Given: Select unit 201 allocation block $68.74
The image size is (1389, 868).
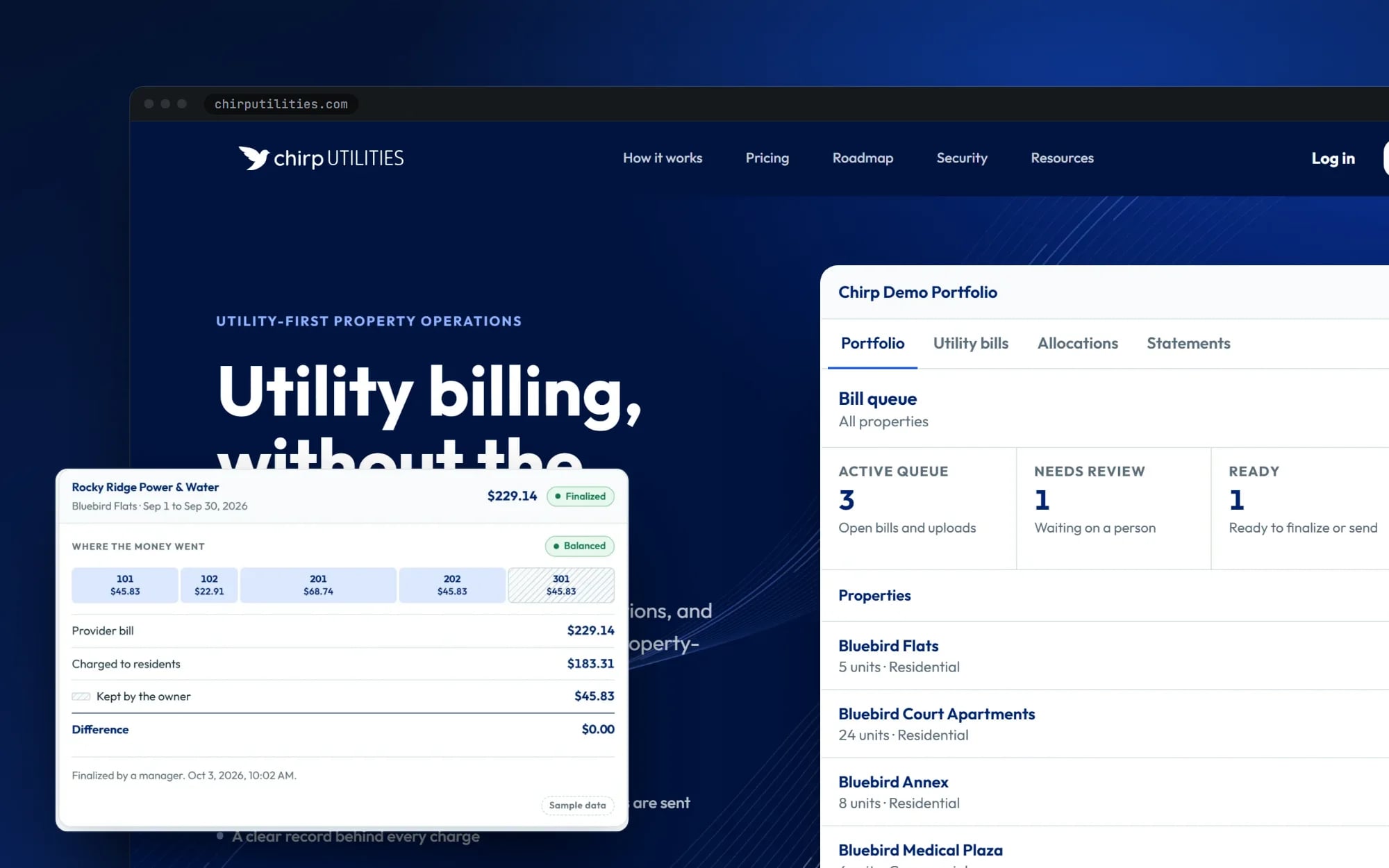Looking at the screenshot, I should pyautogui.click(x=318, y=585).
